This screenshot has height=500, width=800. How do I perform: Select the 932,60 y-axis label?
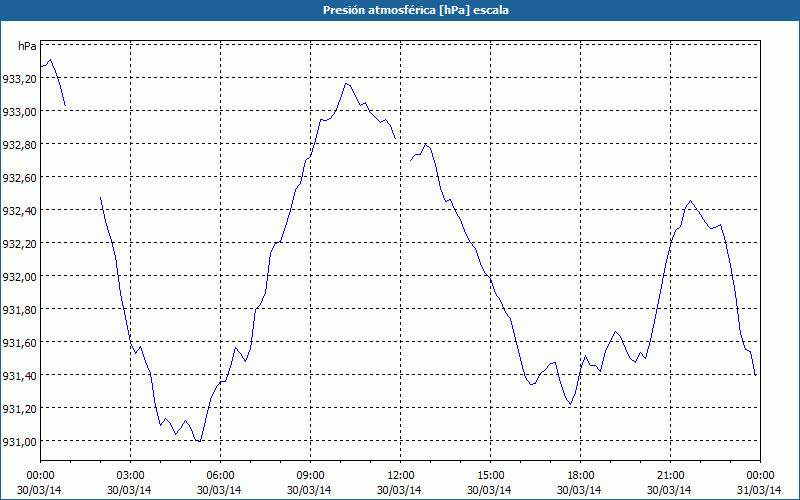click(x=19, y=178)
